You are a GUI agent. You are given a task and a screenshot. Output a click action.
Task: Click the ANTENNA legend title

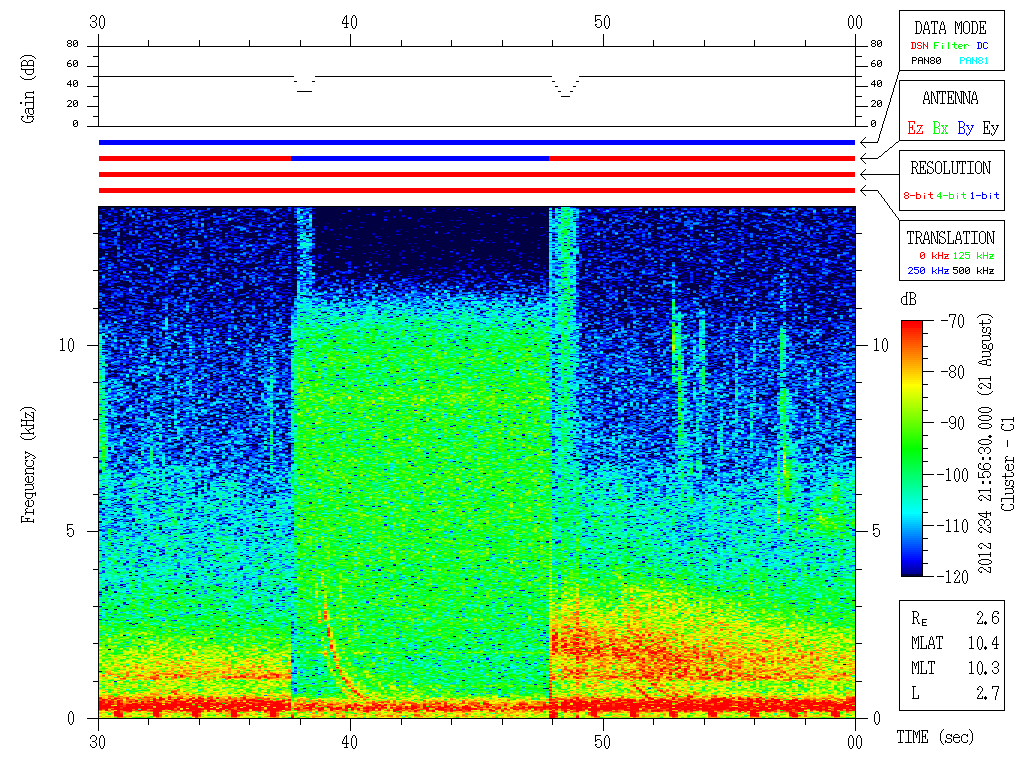pos(950,99)
